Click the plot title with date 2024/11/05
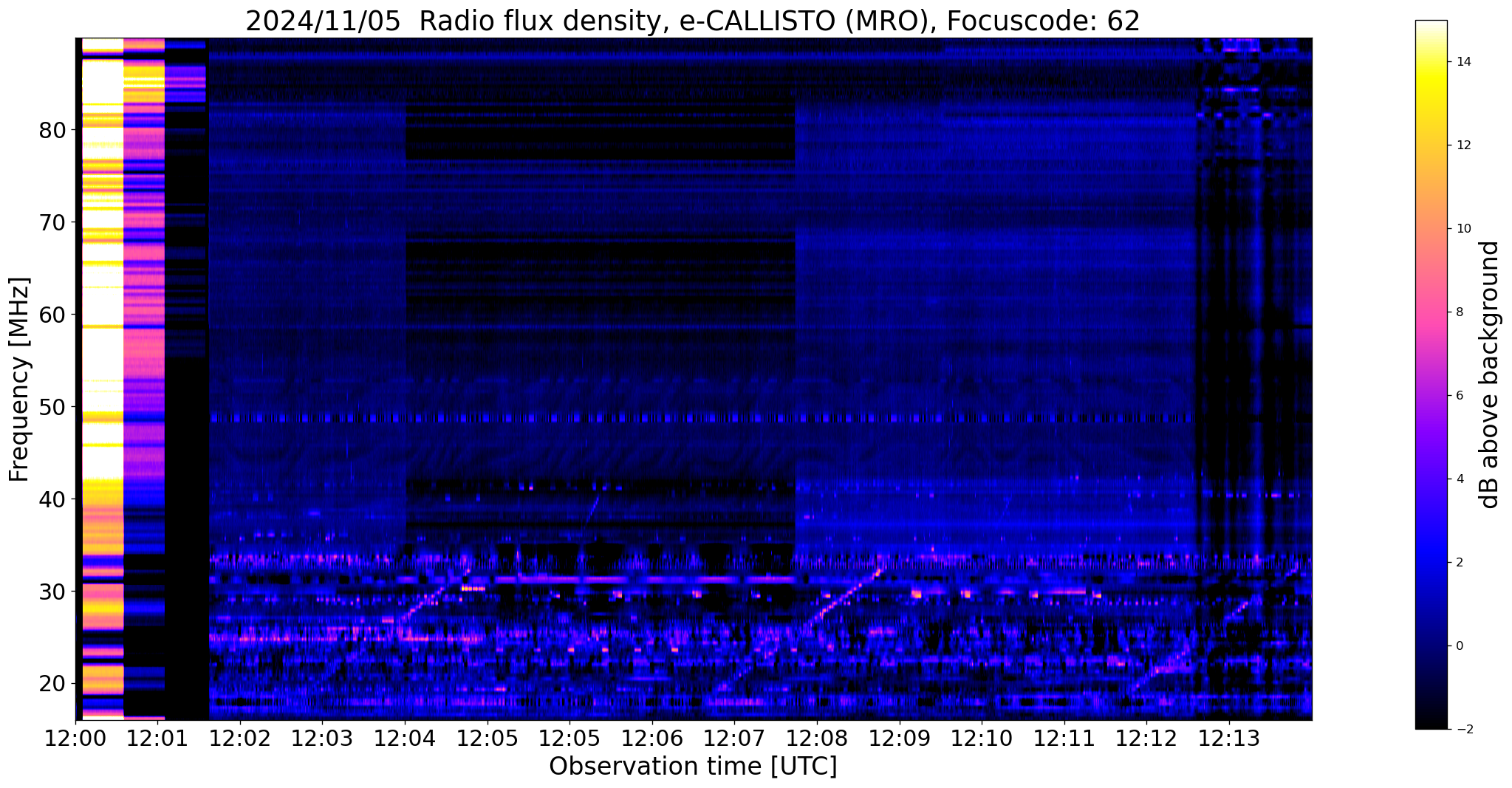The image size is (1512, 788). click(692, 21)
